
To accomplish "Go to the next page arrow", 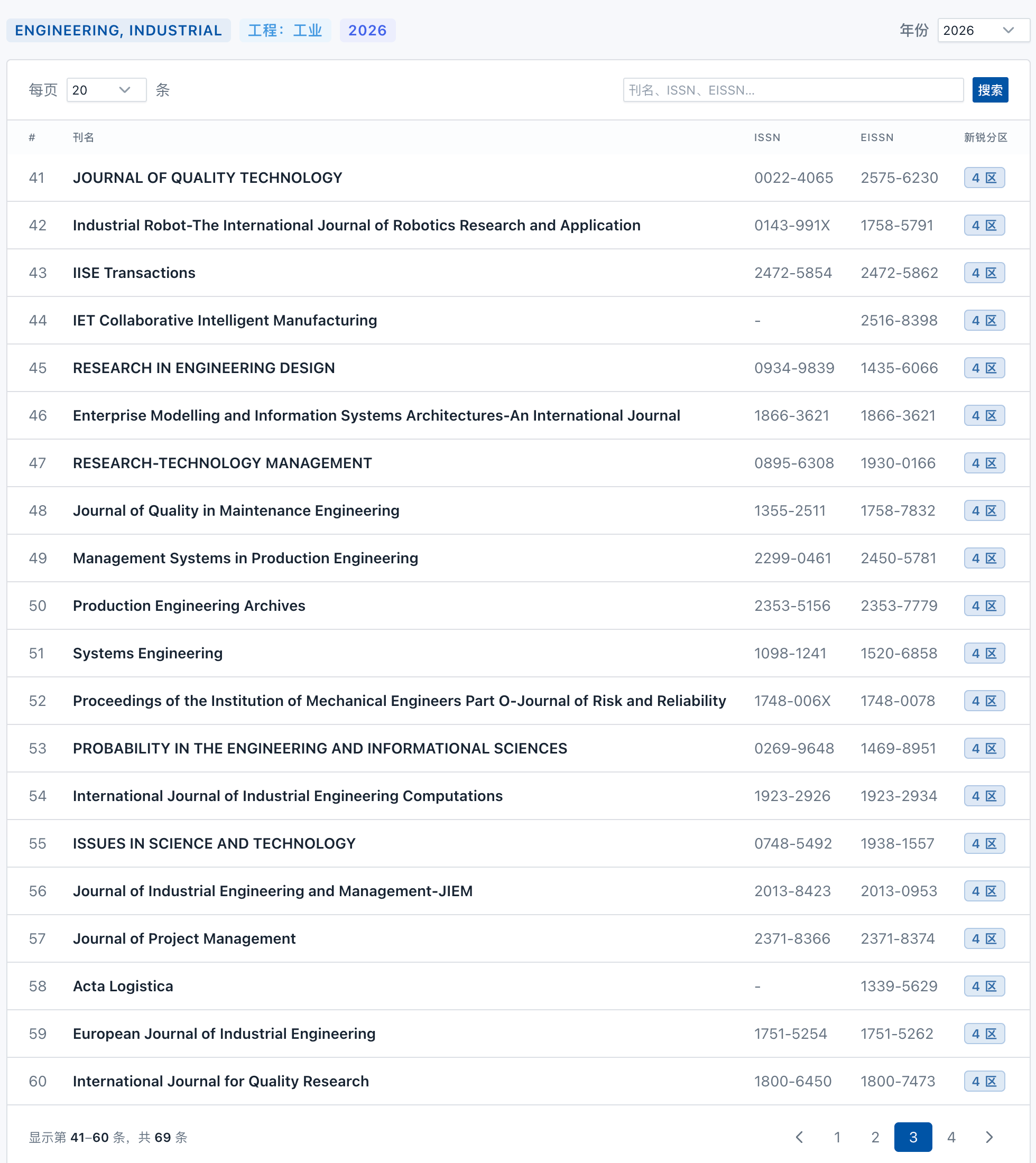I will (x=989, y=1137).
